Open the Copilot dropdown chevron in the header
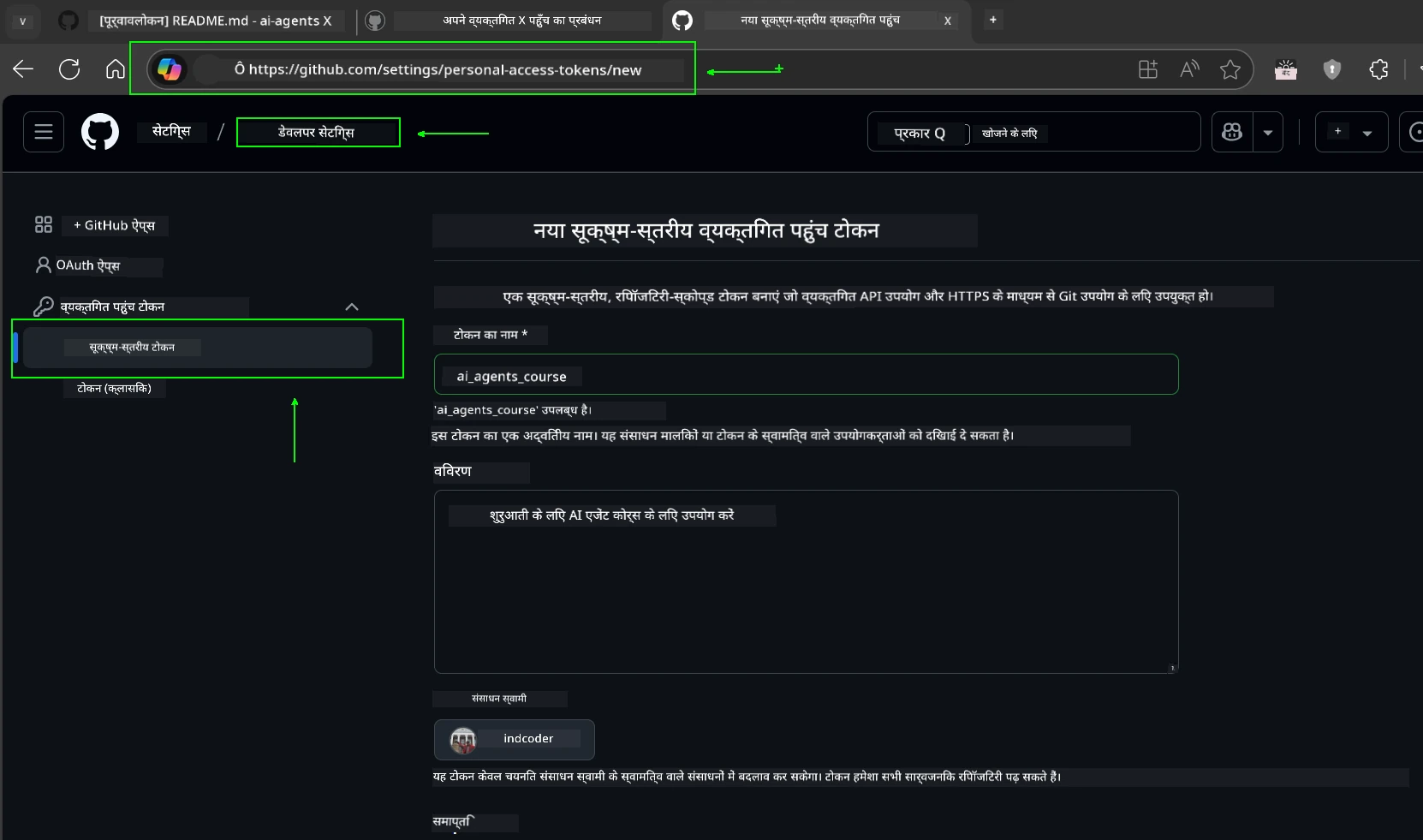 coord(1267,132)
